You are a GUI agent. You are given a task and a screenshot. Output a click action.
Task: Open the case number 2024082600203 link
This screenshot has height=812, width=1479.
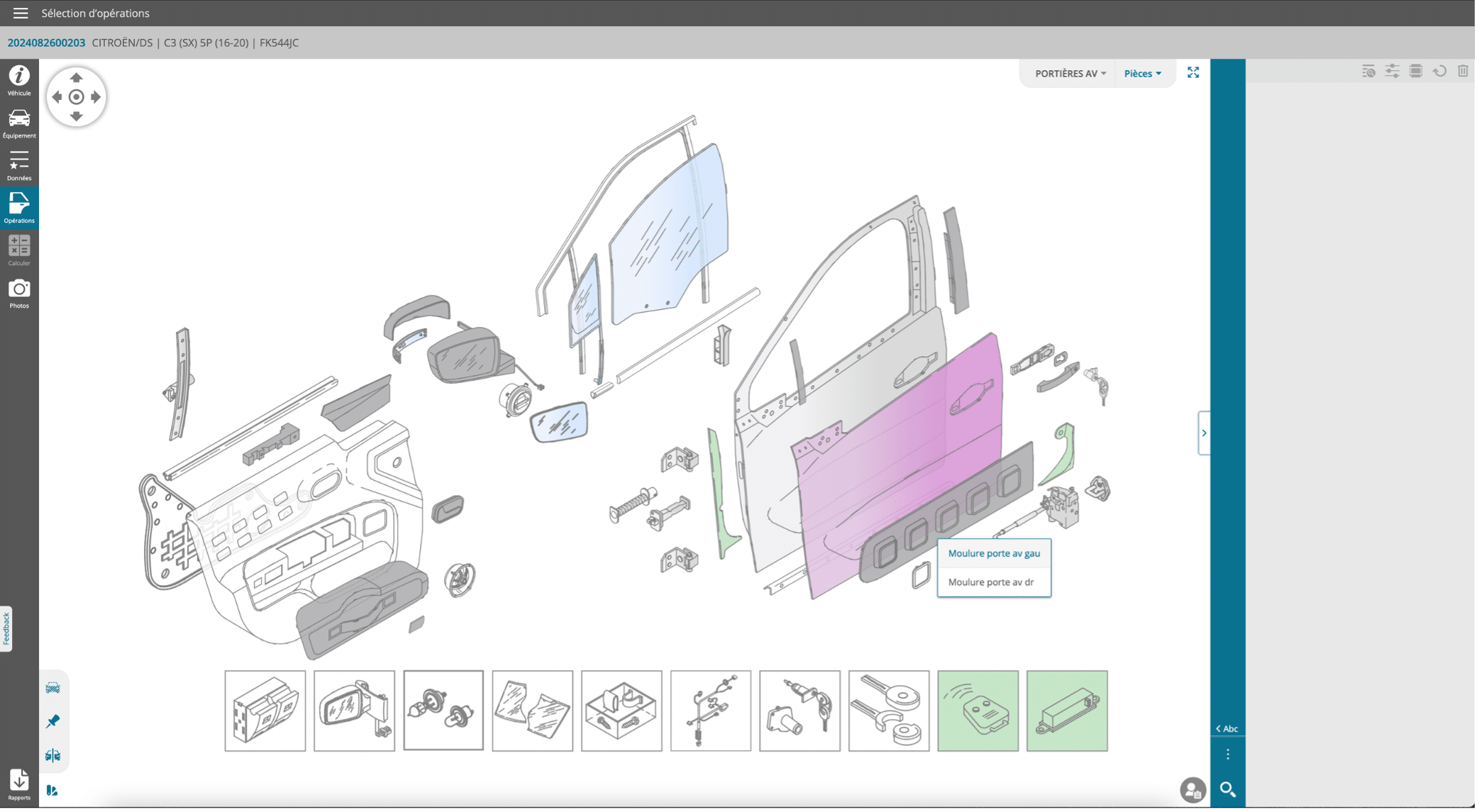tap(46, 43)
